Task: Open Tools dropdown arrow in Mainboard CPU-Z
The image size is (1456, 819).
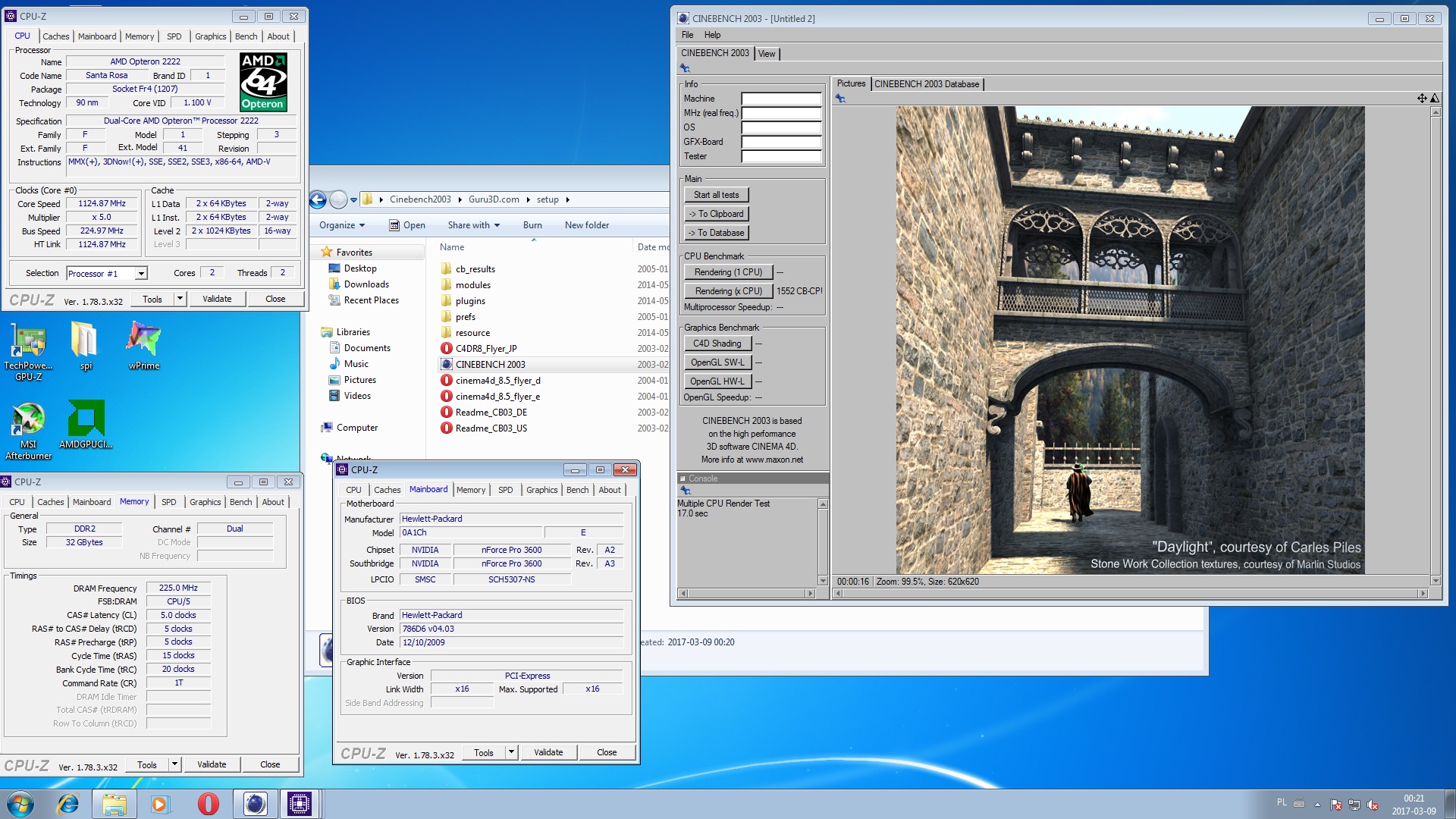Action: [511, 752]
